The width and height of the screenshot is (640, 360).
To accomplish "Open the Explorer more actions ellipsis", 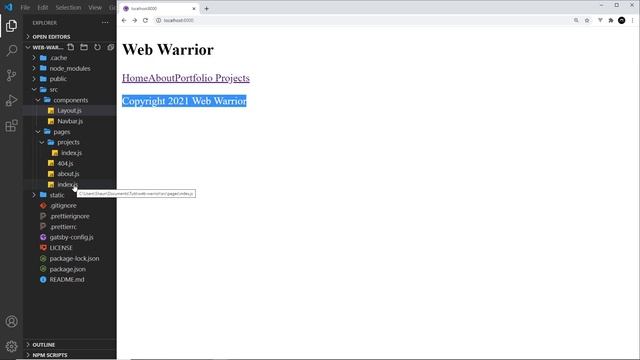I will point(105,23).
